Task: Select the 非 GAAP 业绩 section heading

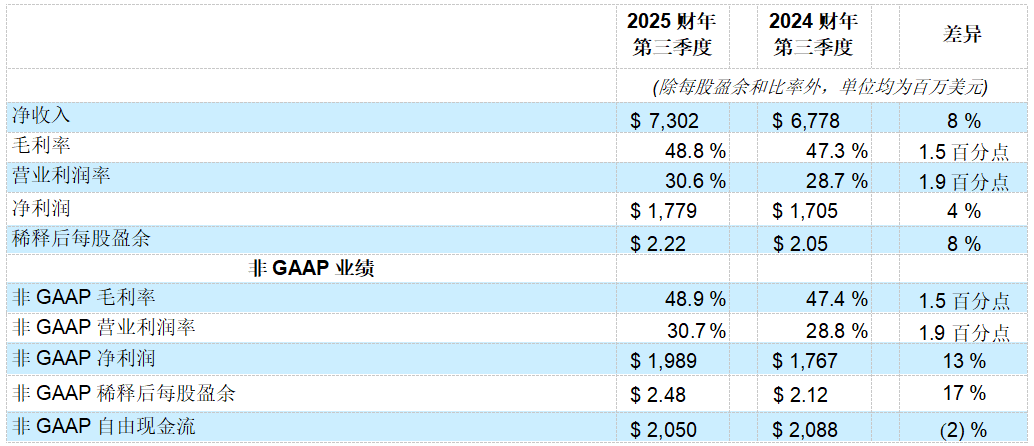Action: coord(310,268)
